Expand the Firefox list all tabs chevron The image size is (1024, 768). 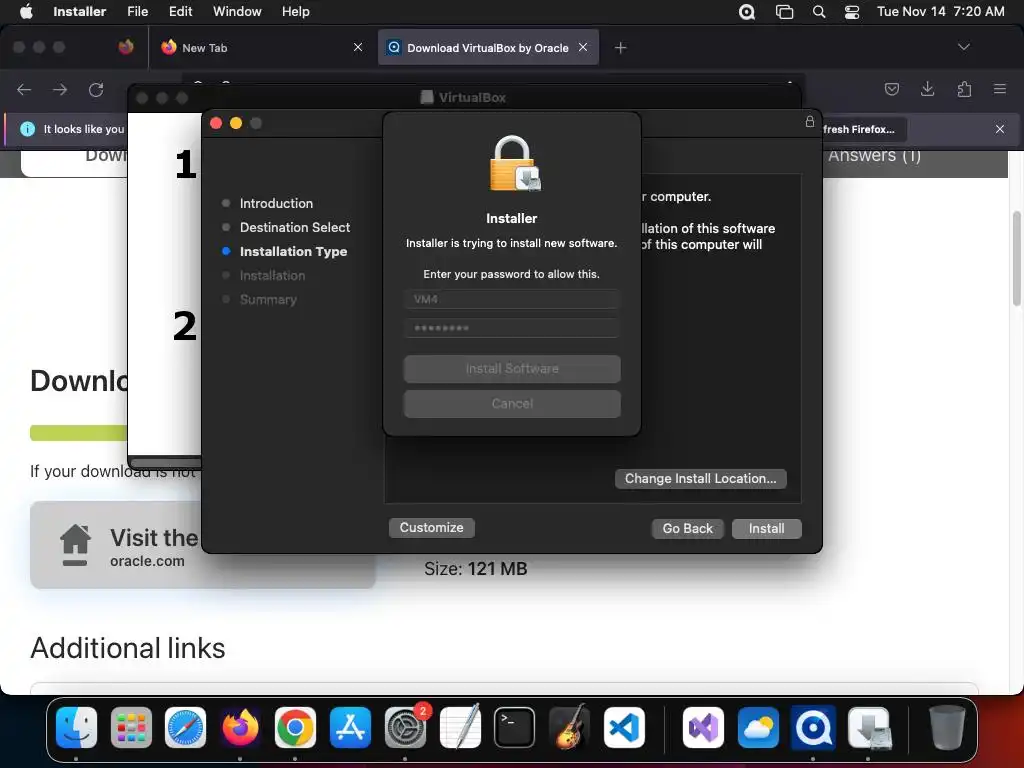[x=963, y=47]
